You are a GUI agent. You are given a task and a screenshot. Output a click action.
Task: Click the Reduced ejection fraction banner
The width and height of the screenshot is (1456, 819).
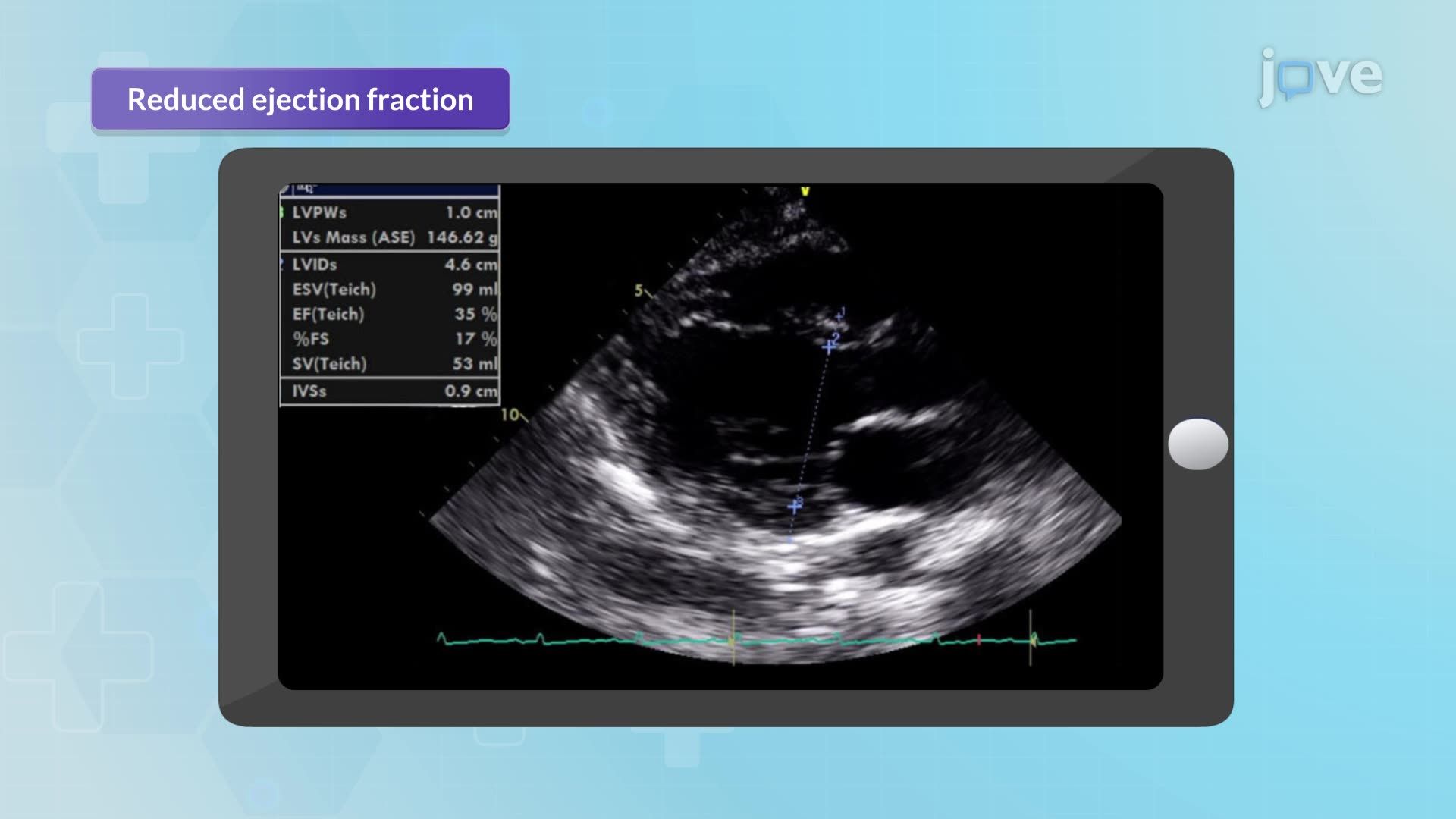coord(300,99)
